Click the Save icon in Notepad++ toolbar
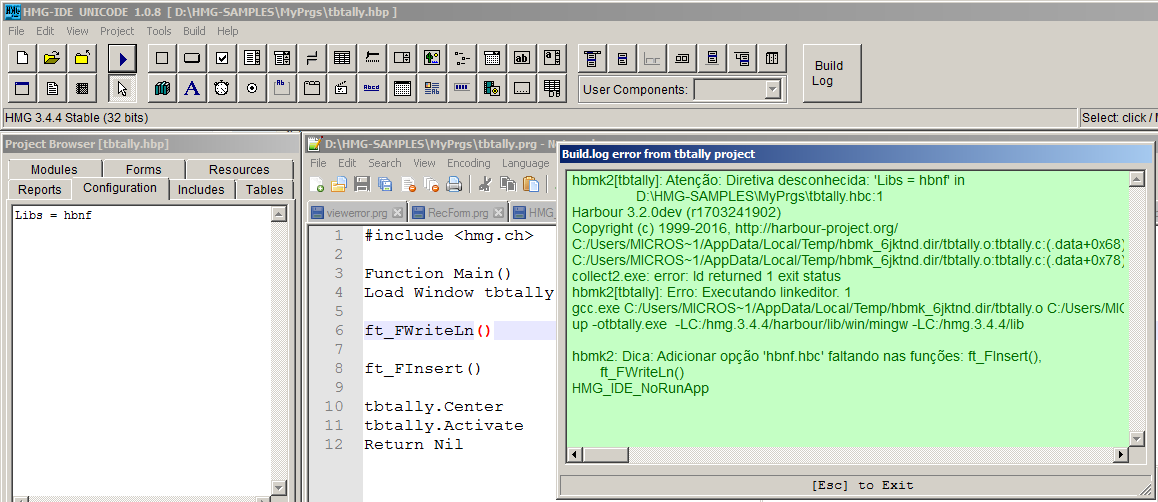 362,184
